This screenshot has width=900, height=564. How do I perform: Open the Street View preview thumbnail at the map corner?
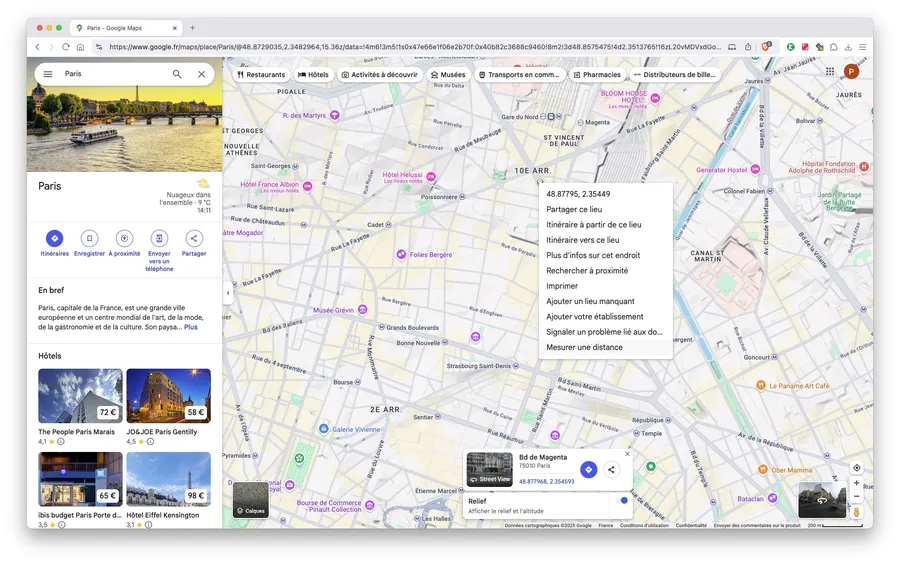[x=822, y=500]
